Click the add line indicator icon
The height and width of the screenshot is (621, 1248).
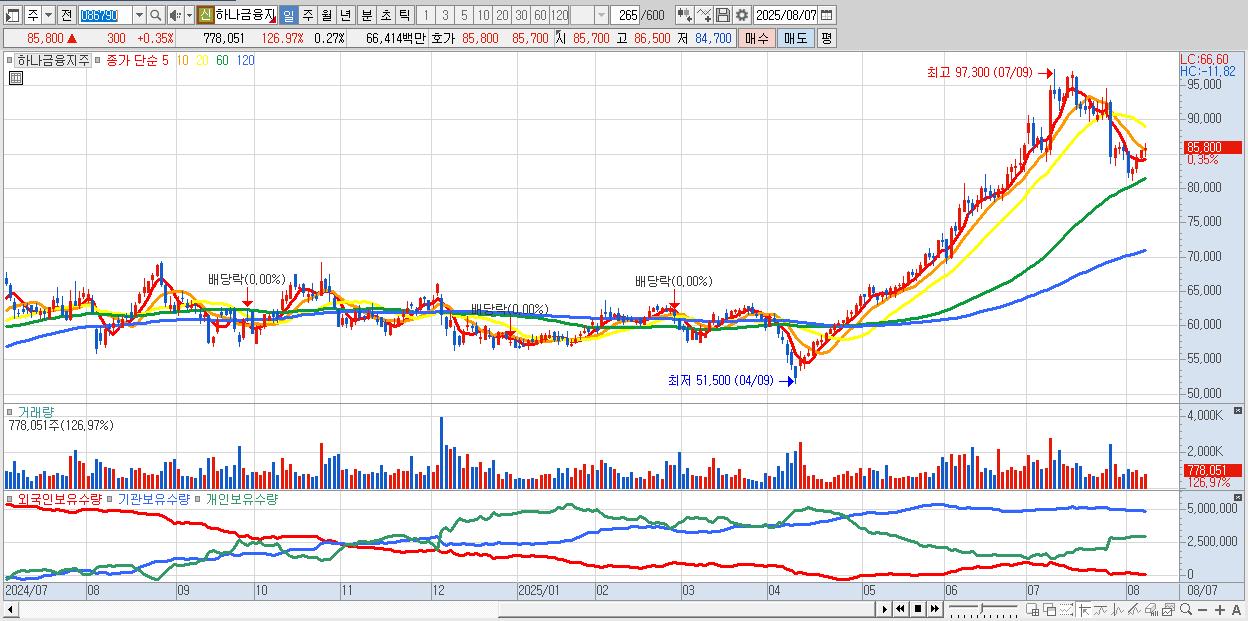coord(704,15)
